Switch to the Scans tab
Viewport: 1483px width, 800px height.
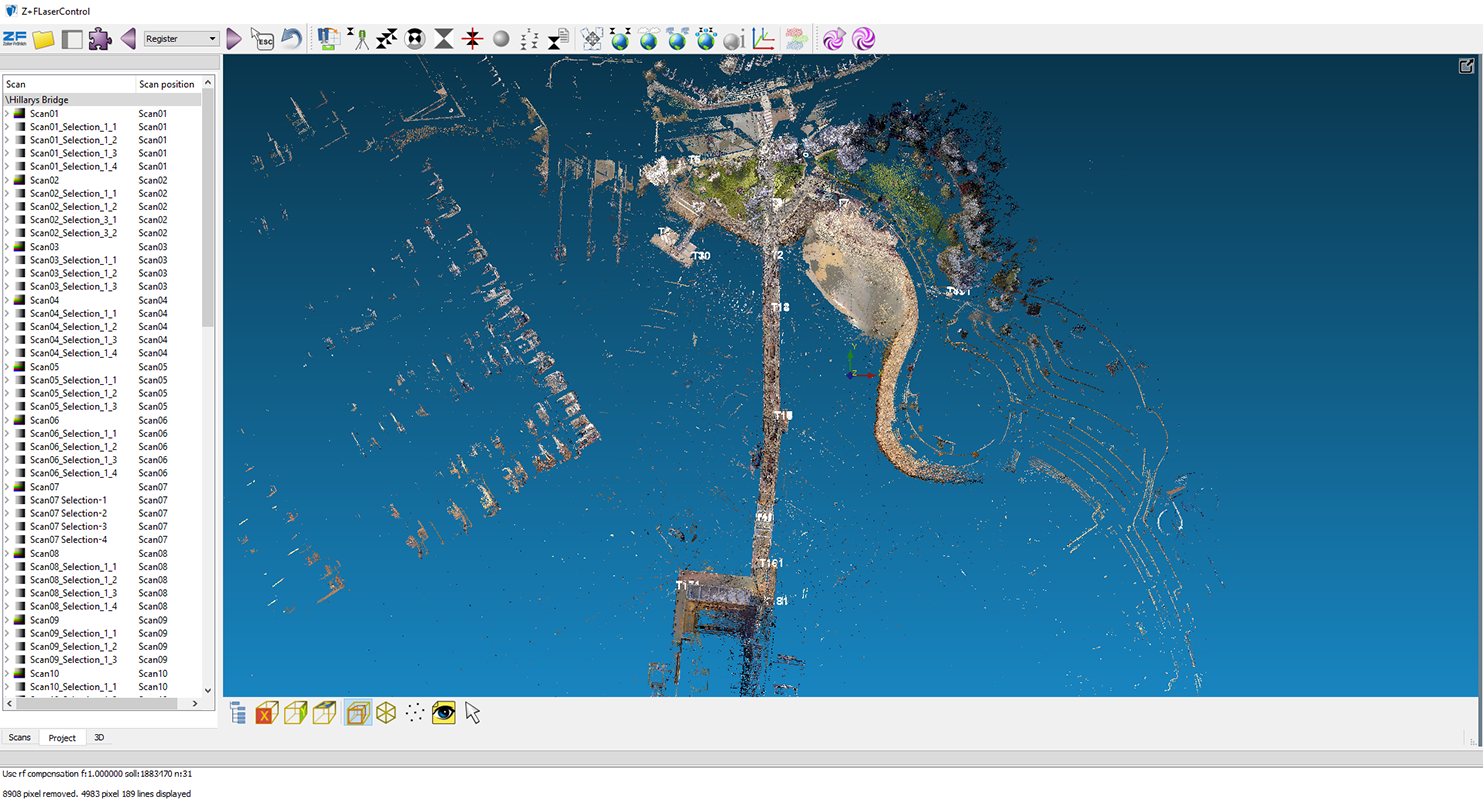click(x=20, y=738)
